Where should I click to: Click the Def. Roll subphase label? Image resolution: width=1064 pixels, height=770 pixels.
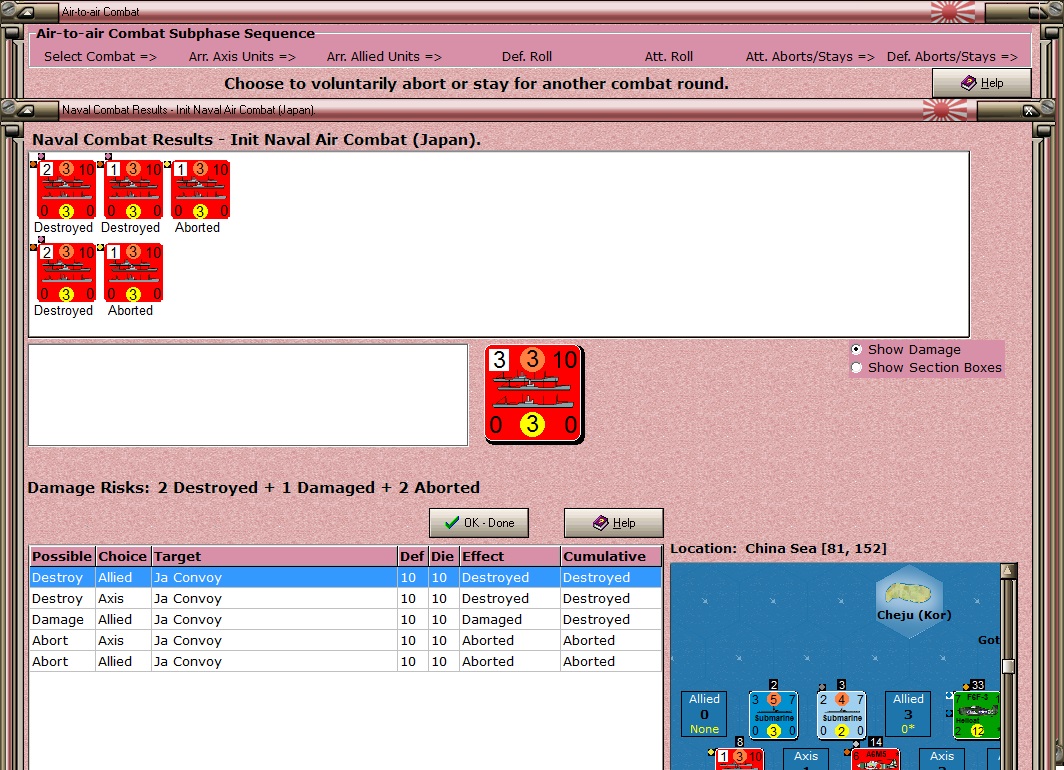click(527, 57)
